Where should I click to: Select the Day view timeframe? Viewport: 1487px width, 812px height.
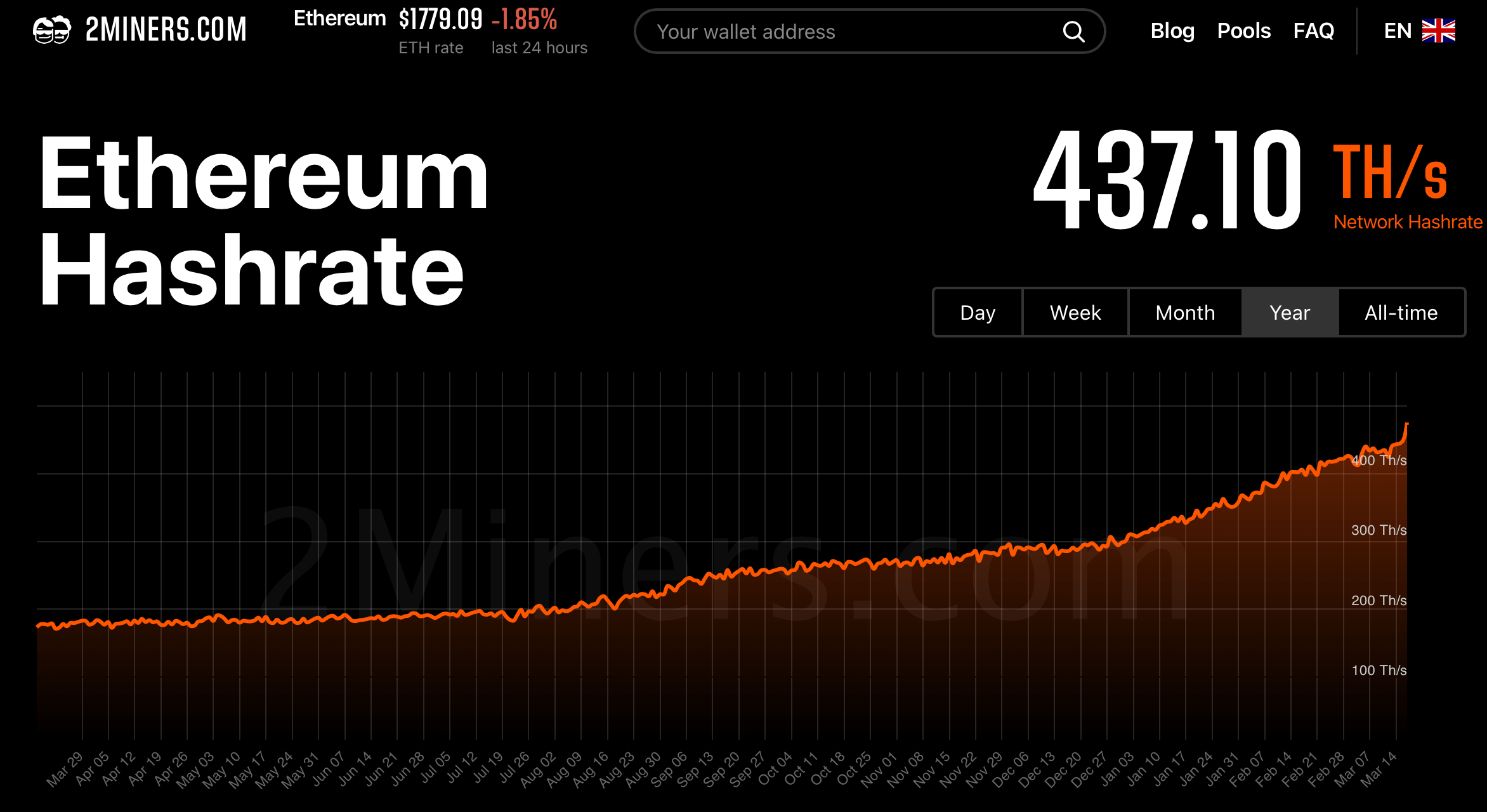coord(978,312)
